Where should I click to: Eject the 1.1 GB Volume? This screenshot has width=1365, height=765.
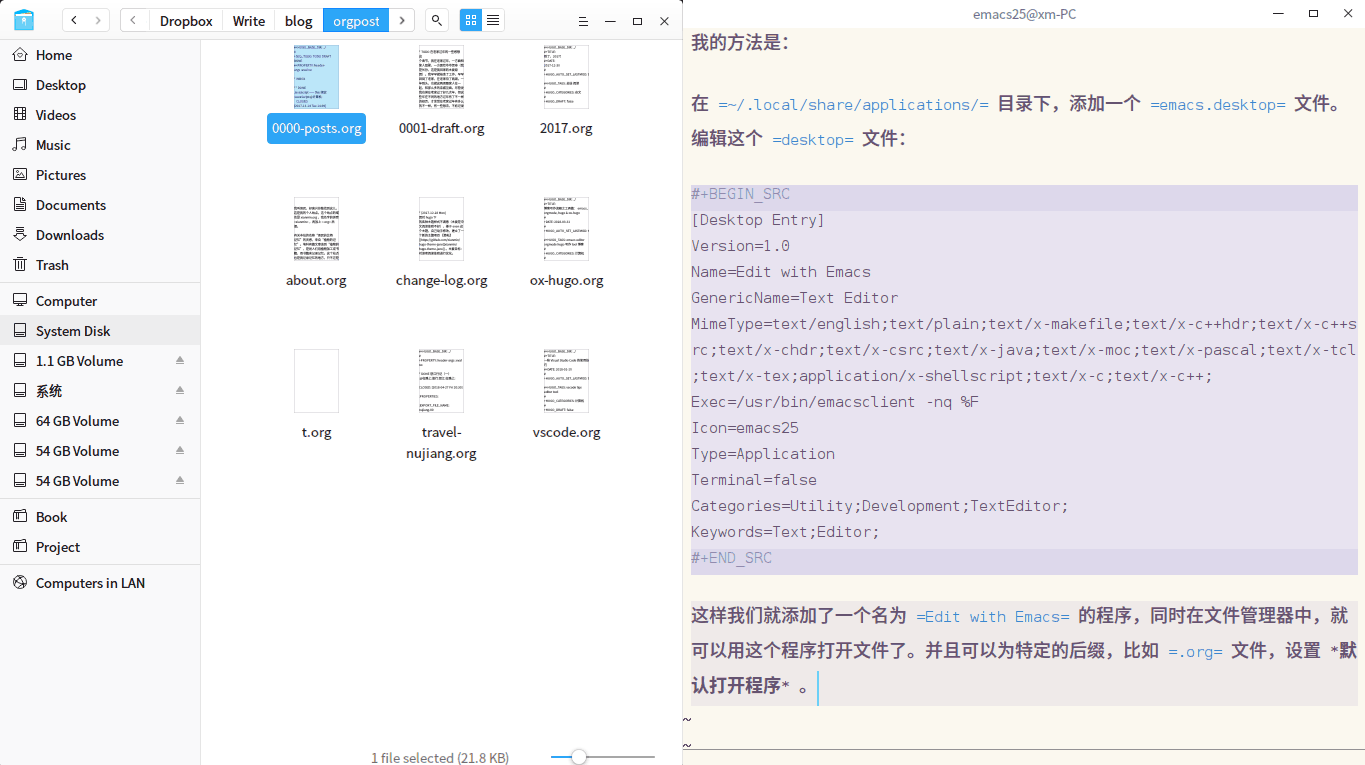tap(180, 361)
